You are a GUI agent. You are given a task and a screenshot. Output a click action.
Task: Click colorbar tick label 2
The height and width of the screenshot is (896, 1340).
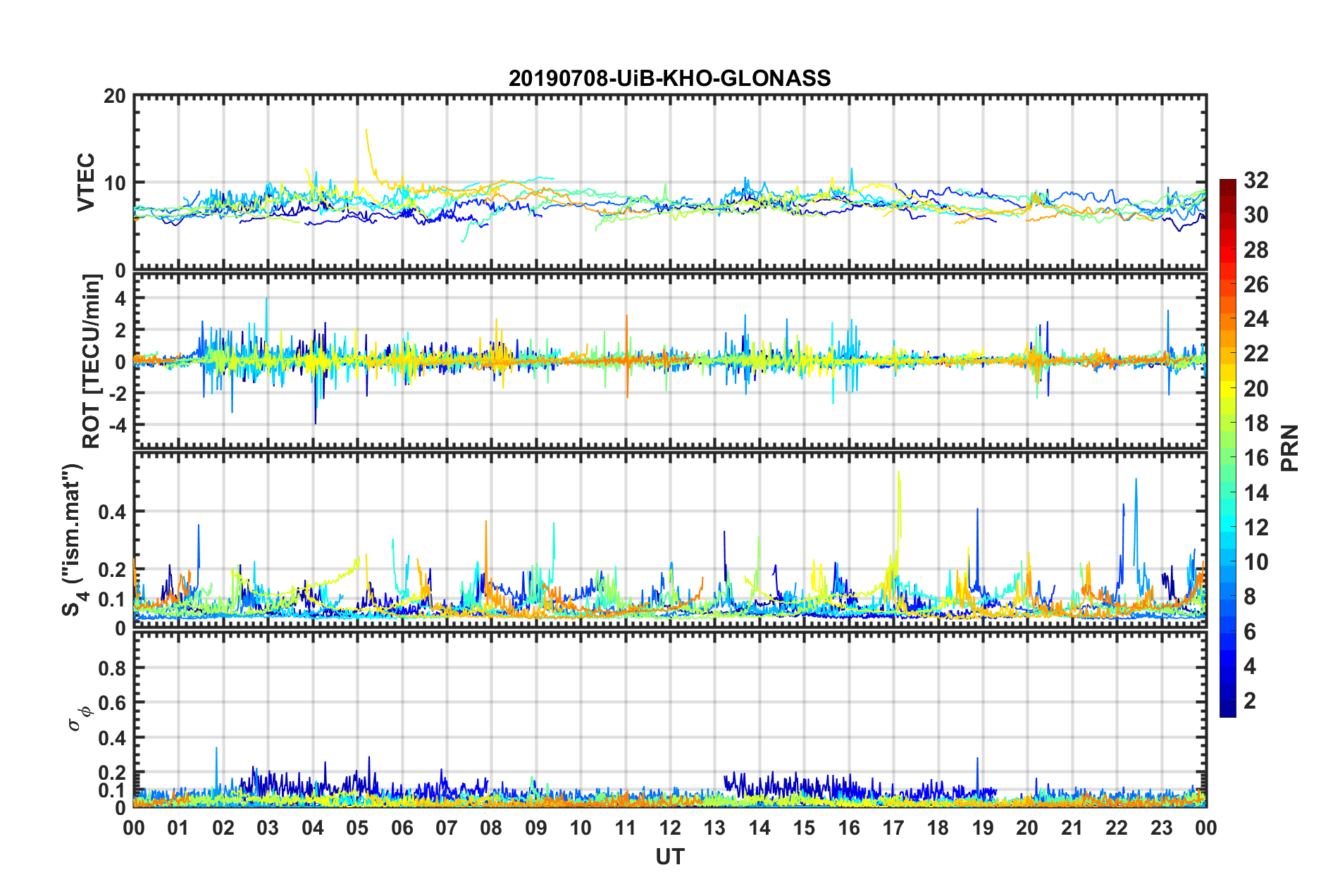tap(1250, 700)
